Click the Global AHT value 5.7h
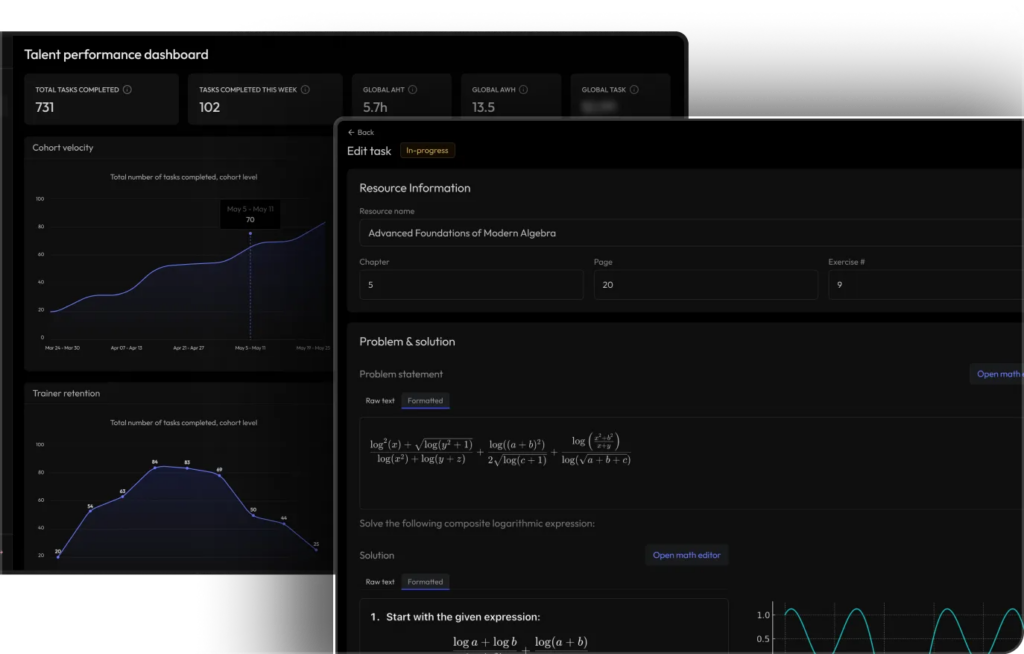This screenshot has width=1024, height=654. (x=375, y=107)
